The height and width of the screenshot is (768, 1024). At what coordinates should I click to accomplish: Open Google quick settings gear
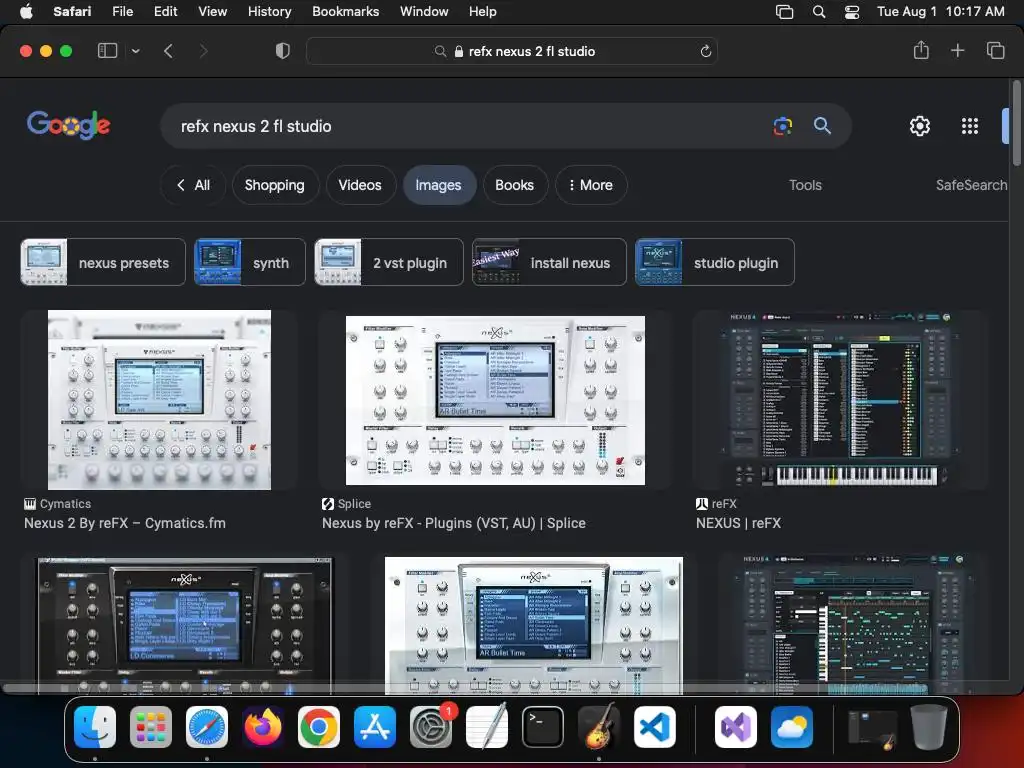pyautogui.click(x=920, y=126)
